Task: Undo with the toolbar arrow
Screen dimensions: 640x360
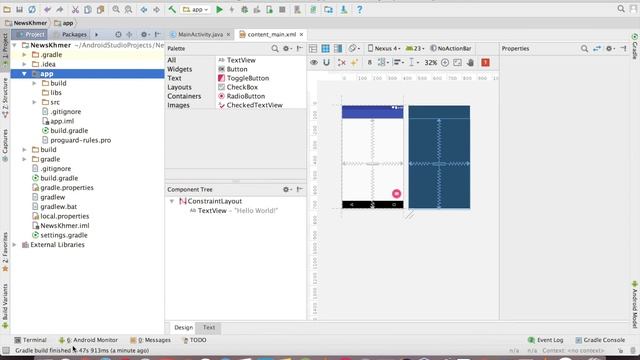Action: 47,9
